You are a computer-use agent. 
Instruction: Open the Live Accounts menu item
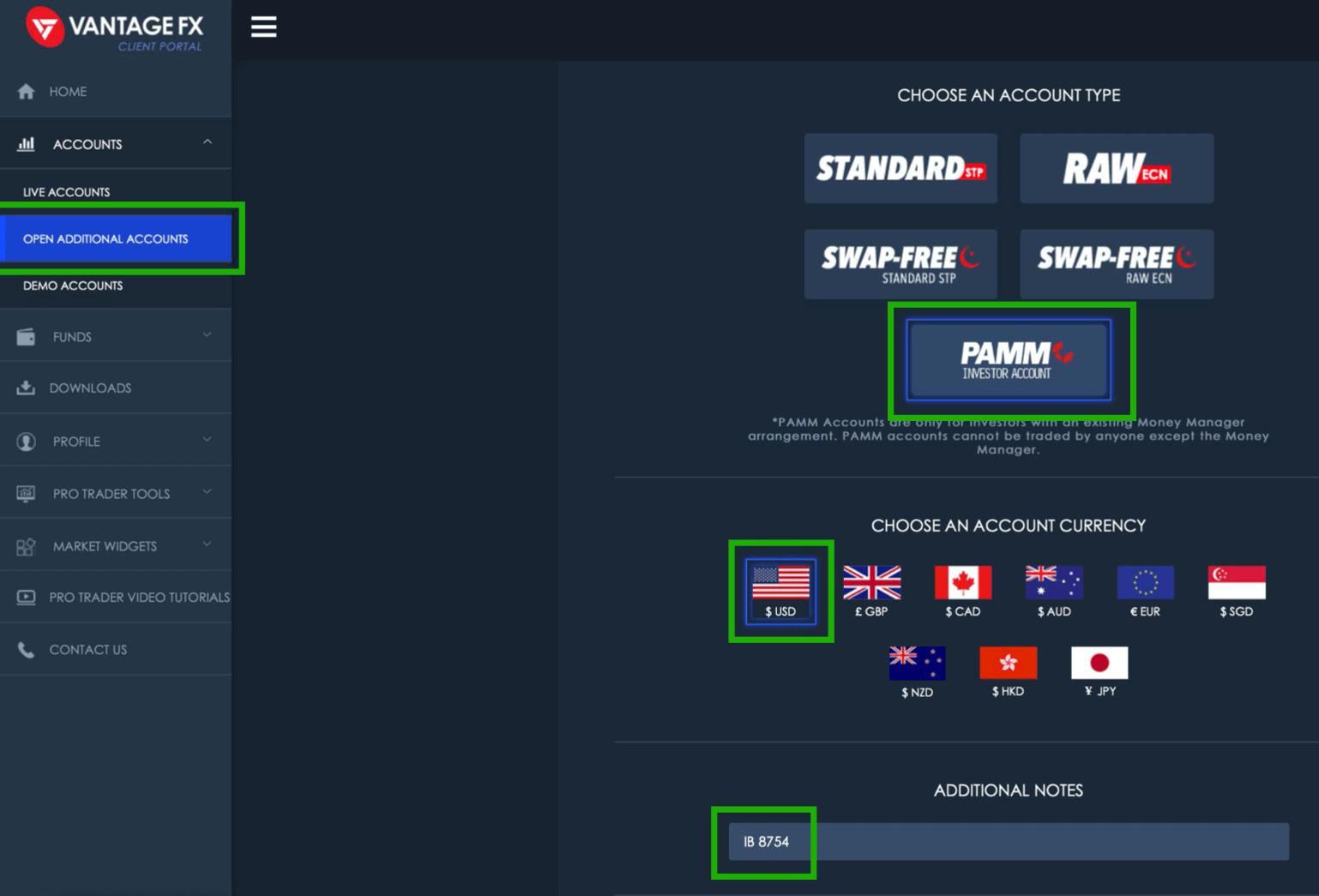(x=67, y=192)
